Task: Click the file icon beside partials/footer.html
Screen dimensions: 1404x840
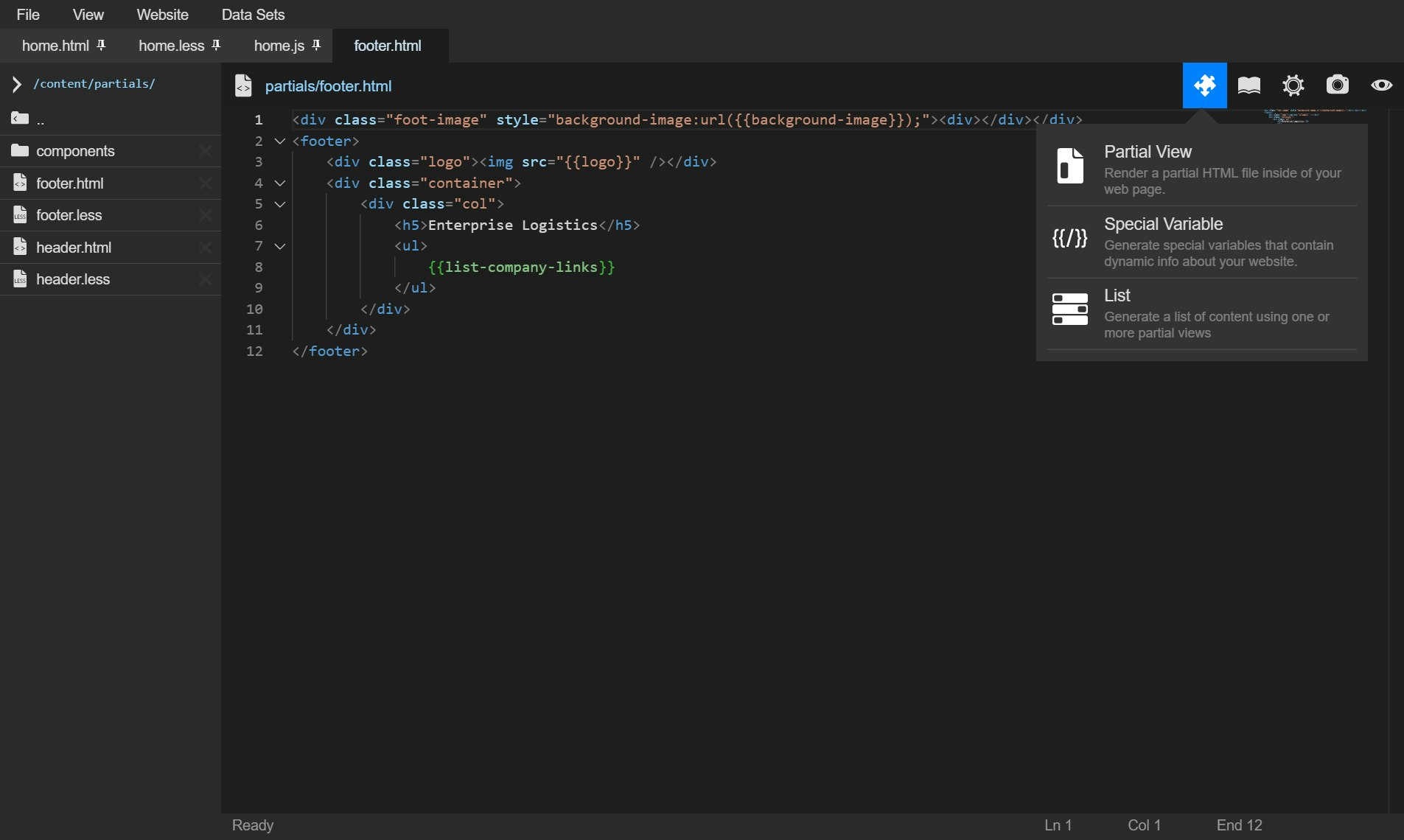Action: click(x=243, y=85)
